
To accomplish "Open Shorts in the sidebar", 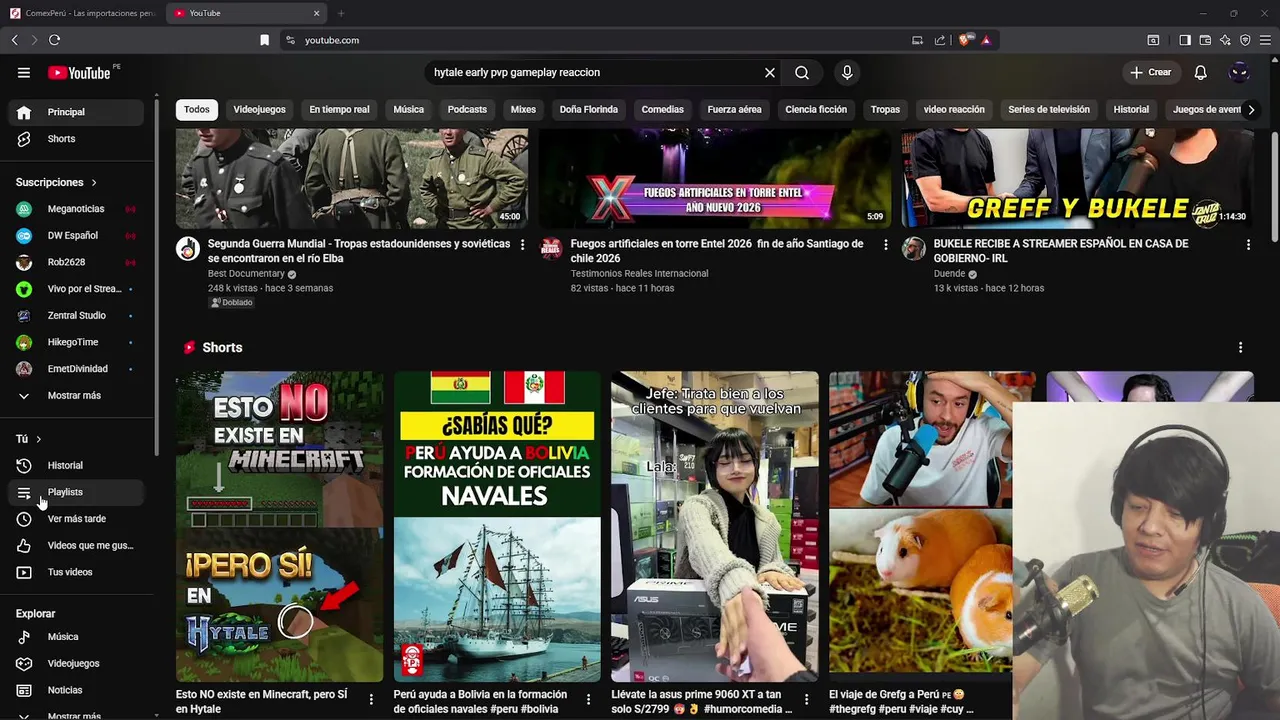I will 76,139.
